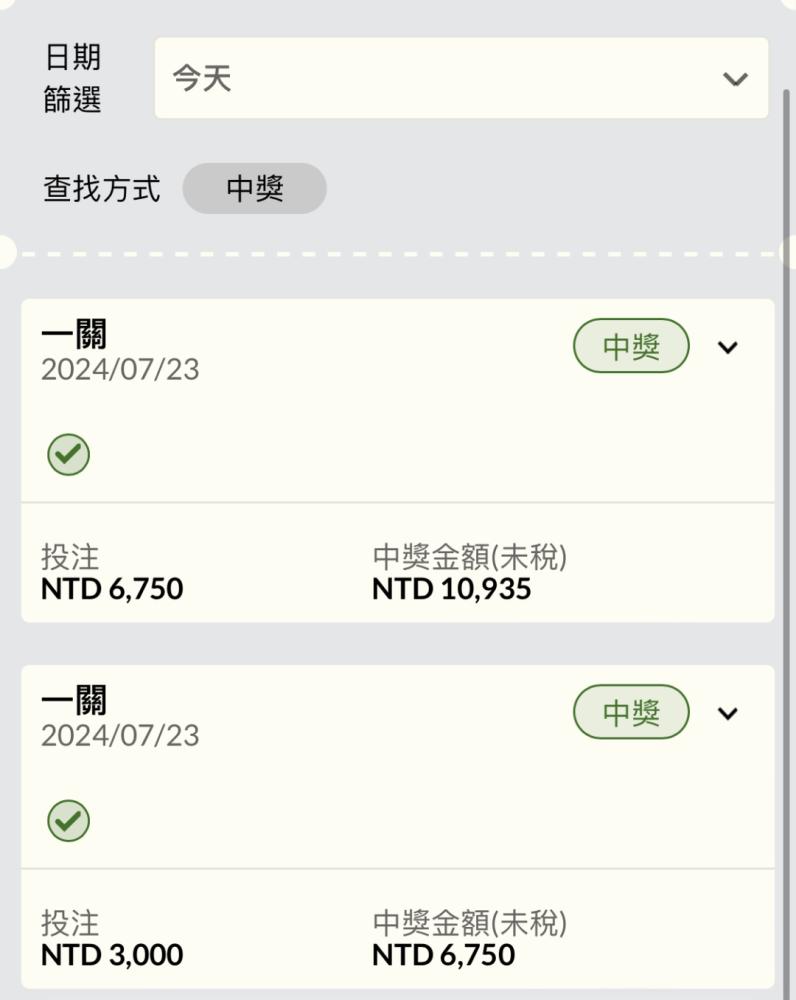Click the vertical scrollbar on the right edge

pos(788,500)
